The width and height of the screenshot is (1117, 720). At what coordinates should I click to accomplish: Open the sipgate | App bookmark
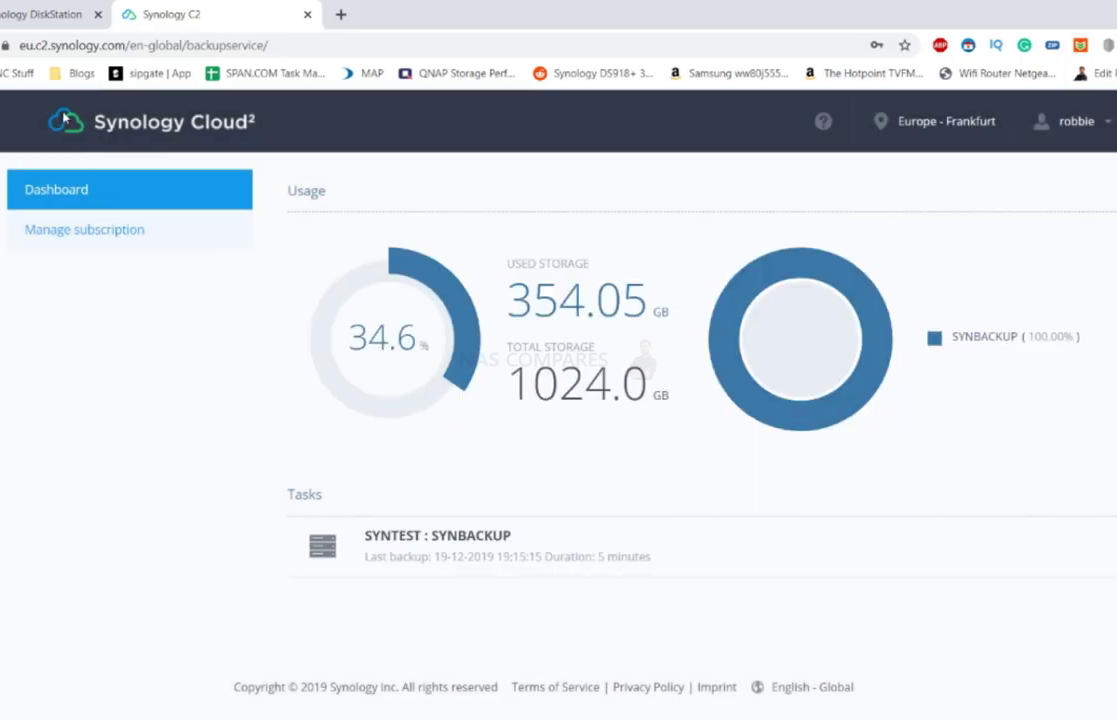pyautogui.click(x=150, y=73)
